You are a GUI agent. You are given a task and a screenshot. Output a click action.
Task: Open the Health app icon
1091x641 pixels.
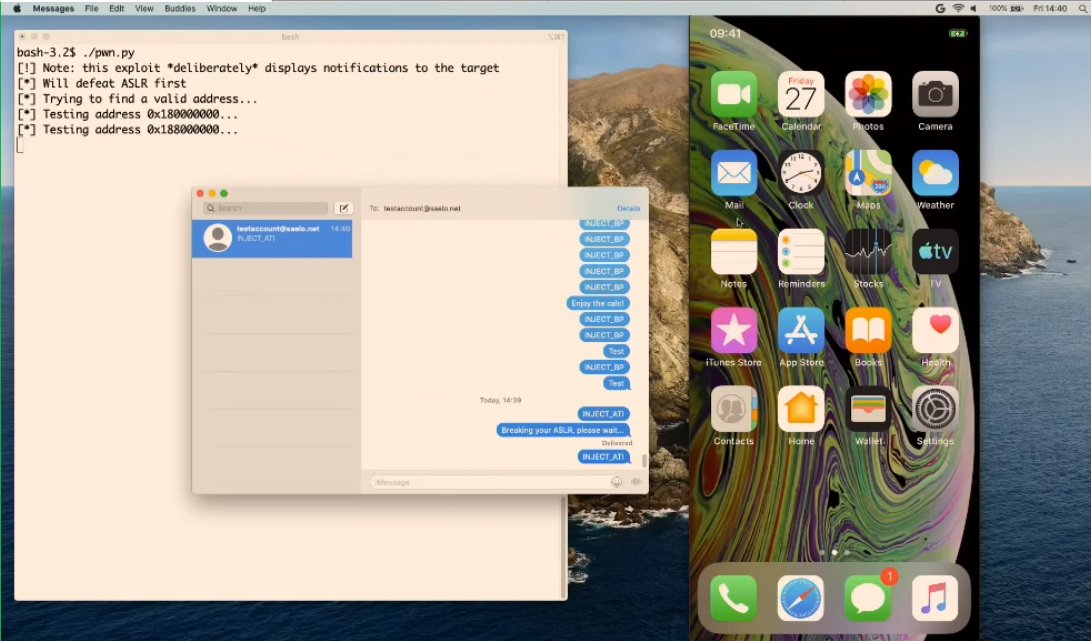tap(935, 331)
